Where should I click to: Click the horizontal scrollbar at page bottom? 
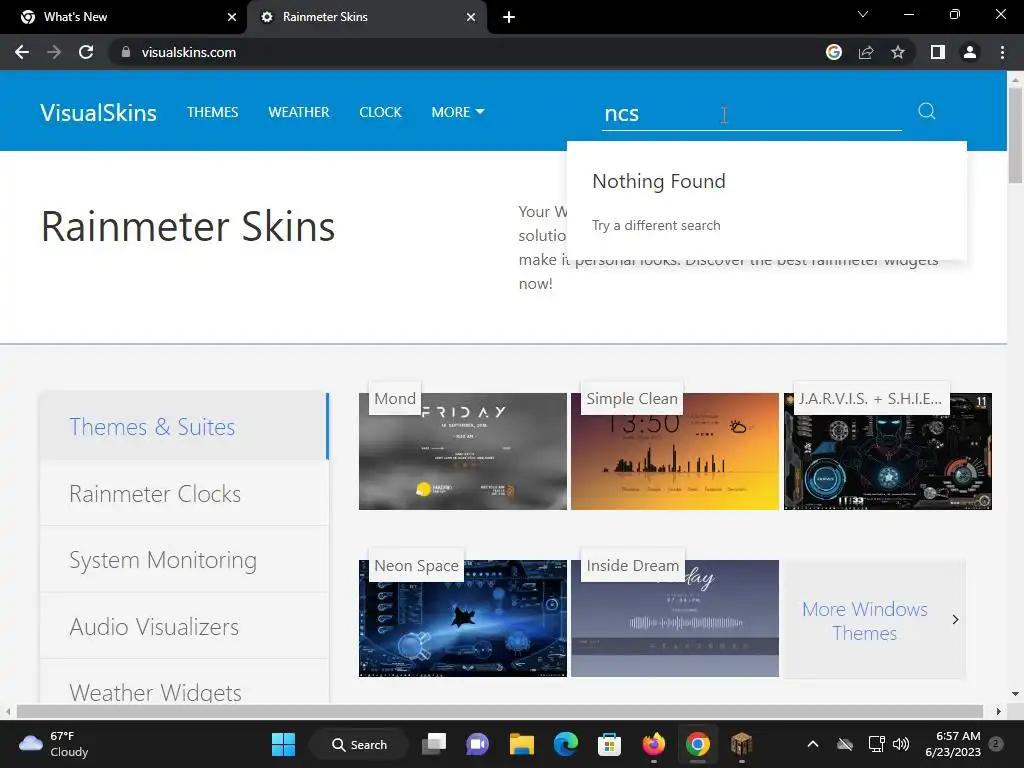click(500, 711)
